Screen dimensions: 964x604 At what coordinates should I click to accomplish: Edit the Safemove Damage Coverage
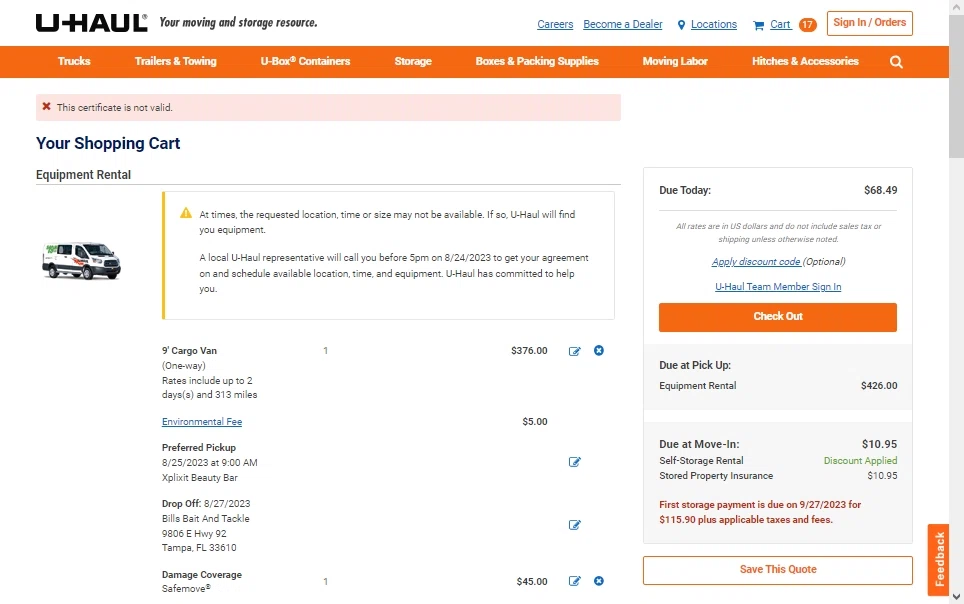point(575,581)
